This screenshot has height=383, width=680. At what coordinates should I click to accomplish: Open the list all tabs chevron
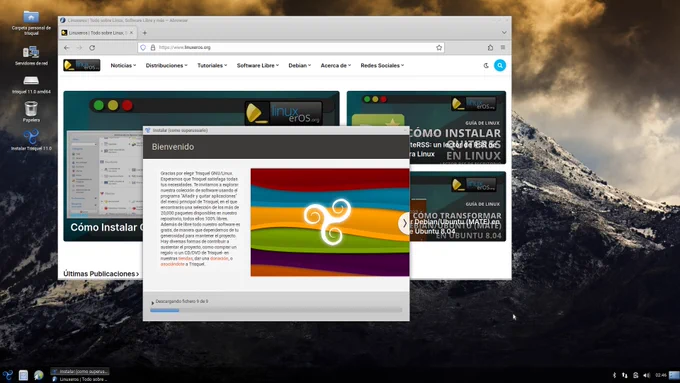pyautogui.click(x=504, y=33)
